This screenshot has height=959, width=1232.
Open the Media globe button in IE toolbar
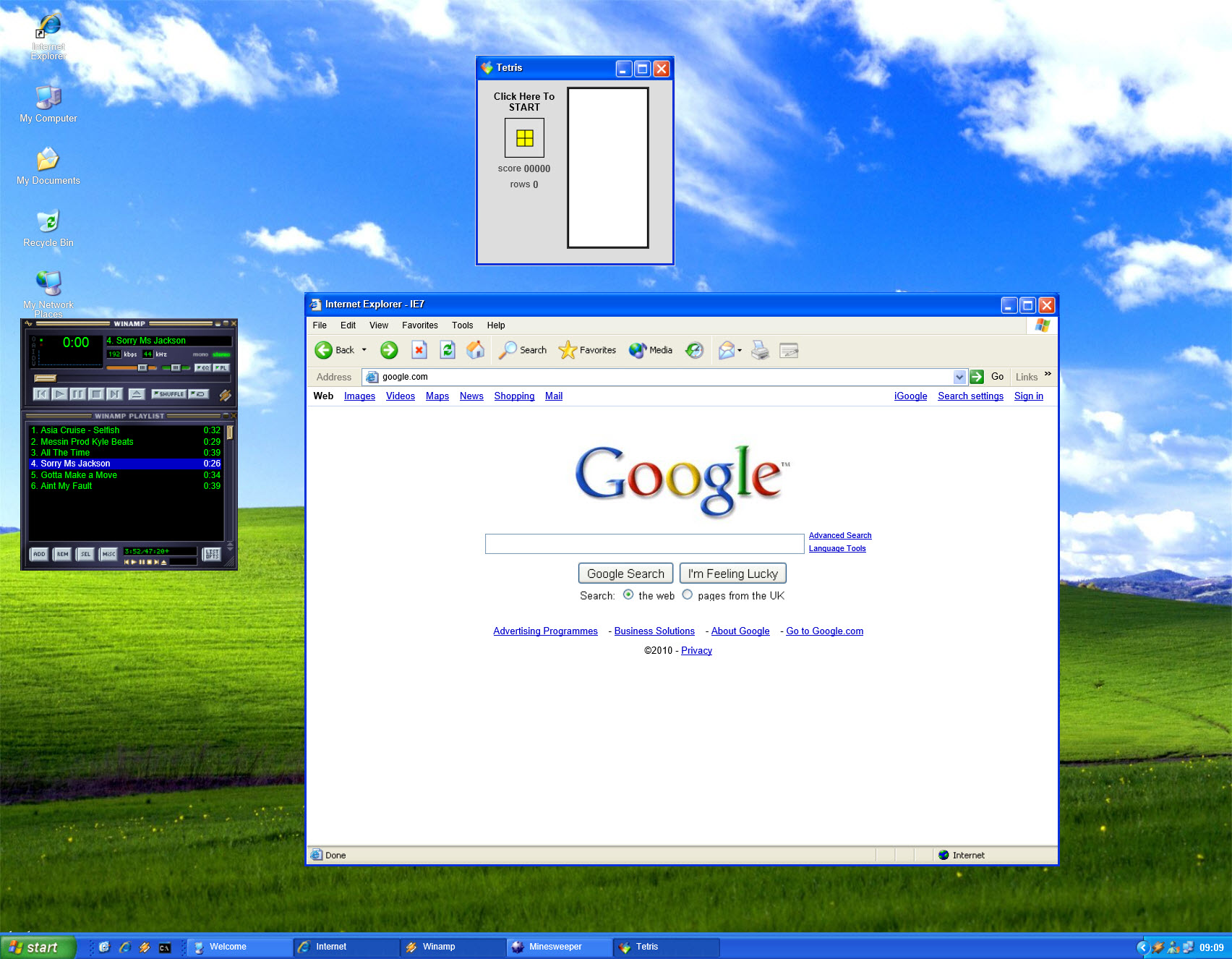coord(651,351)
